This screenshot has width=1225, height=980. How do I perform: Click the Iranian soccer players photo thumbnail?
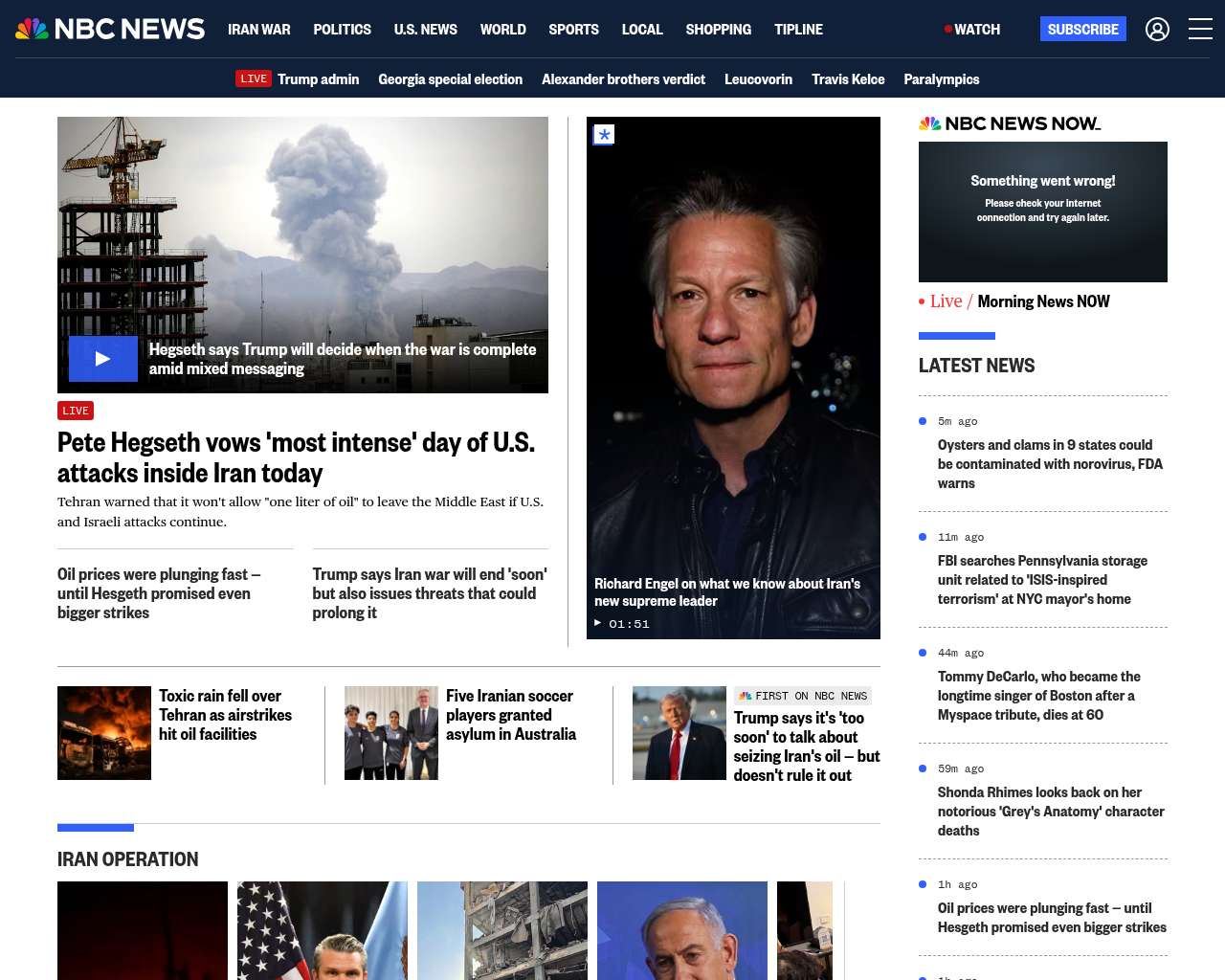pos(391,733)
